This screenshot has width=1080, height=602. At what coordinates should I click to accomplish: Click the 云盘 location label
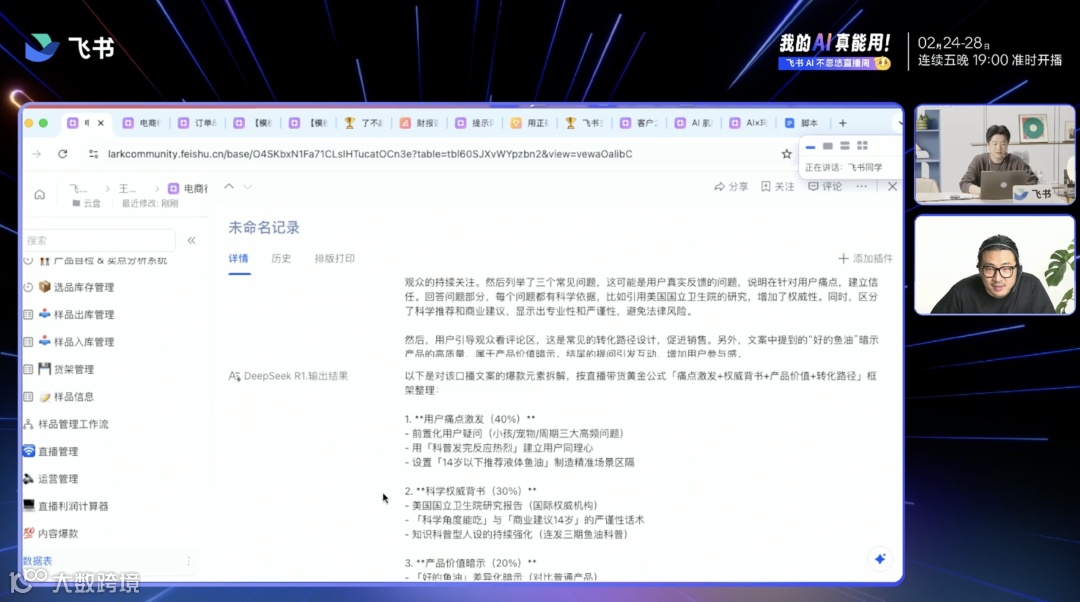[87, 203]
